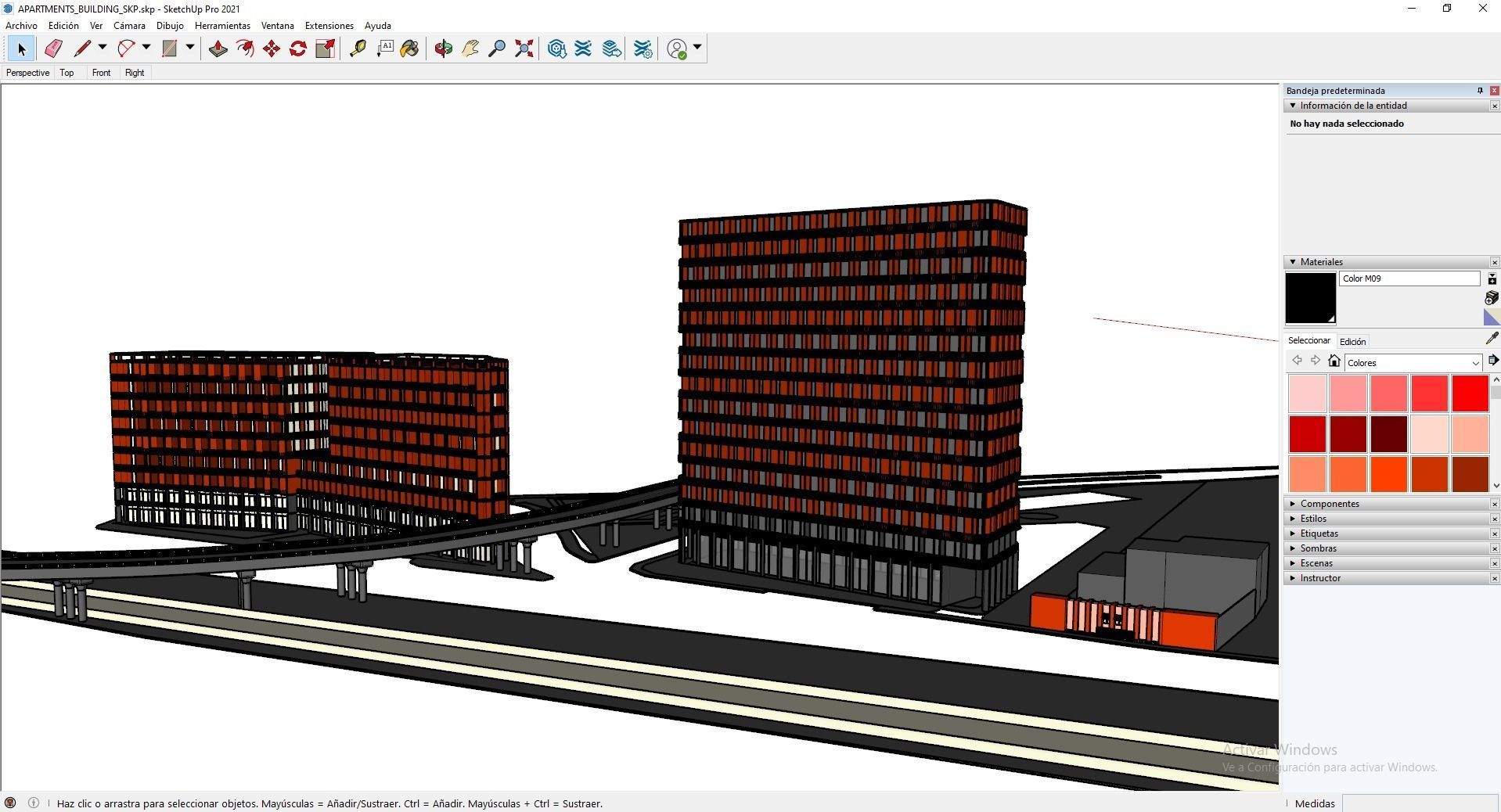
Task: Open the 3D Warehouse
Action: tap(557, 49)
